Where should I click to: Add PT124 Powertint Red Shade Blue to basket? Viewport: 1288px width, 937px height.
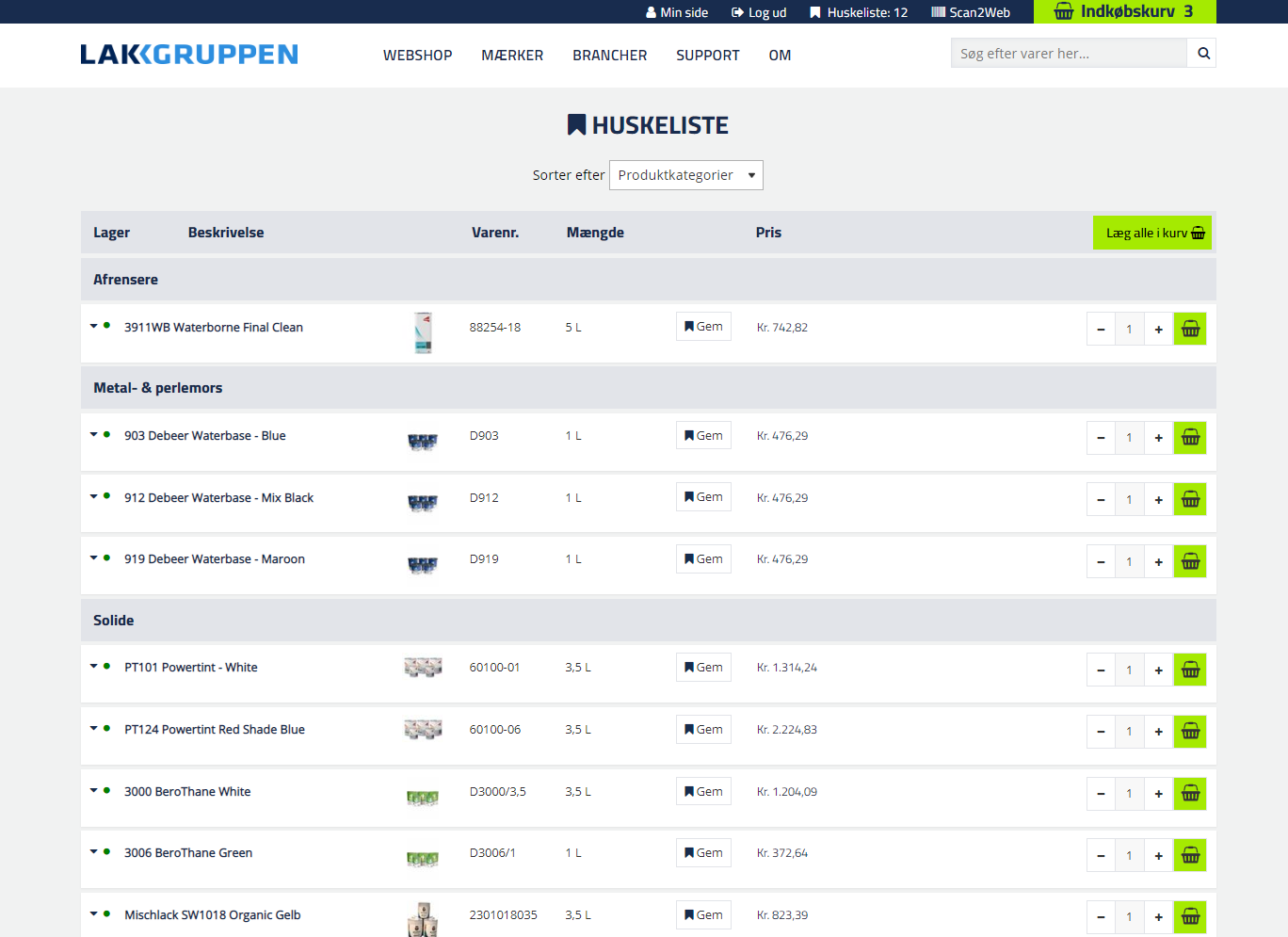1190,731
